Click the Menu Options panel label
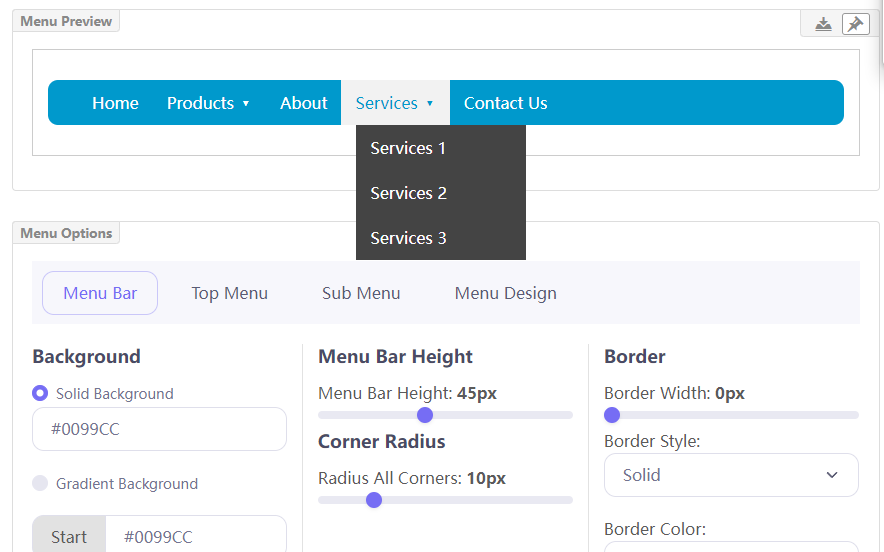The image size is (884, 552). (x=66, y=233)
